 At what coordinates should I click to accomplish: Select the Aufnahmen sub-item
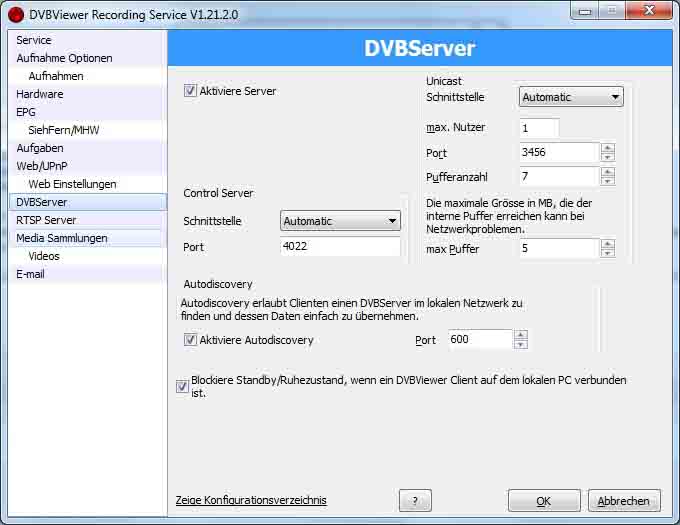tap(87, 76)
